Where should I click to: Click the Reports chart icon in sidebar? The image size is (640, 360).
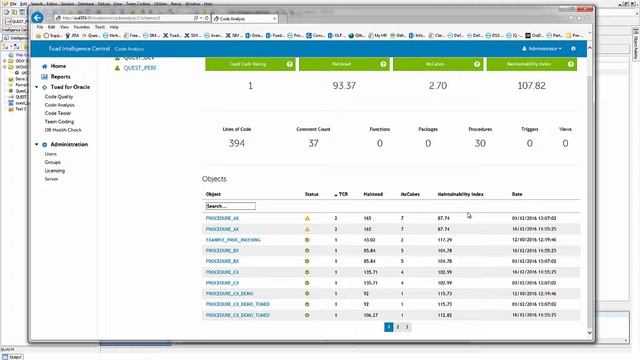[44, 77]
